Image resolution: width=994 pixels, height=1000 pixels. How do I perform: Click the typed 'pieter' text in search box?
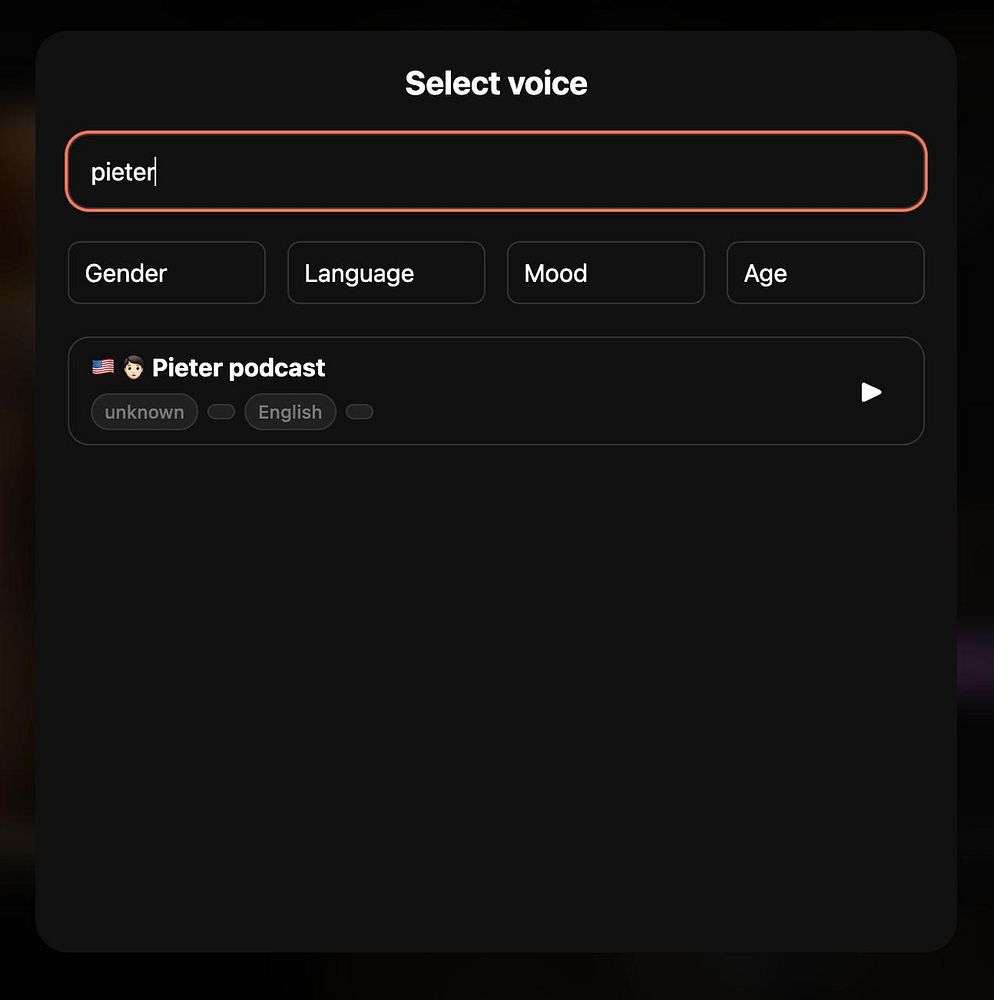pos(122,172)
